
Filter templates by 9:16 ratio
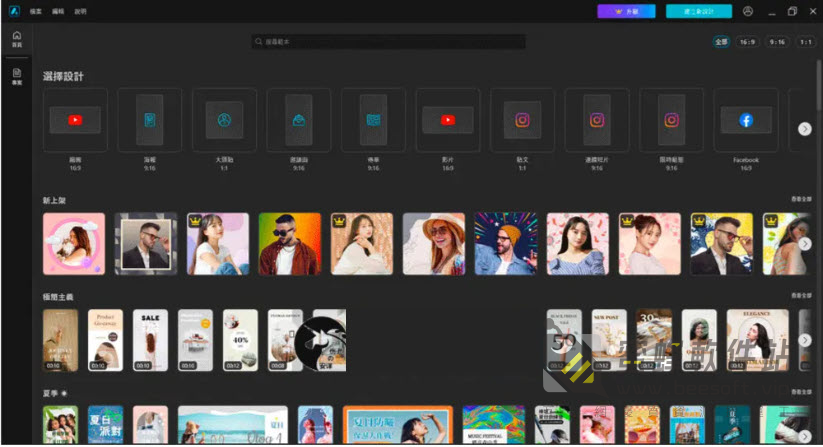click(777, 42)
